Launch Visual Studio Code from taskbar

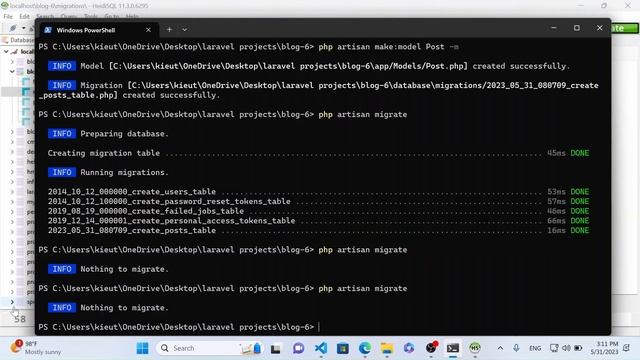click(x=321, y=348)
